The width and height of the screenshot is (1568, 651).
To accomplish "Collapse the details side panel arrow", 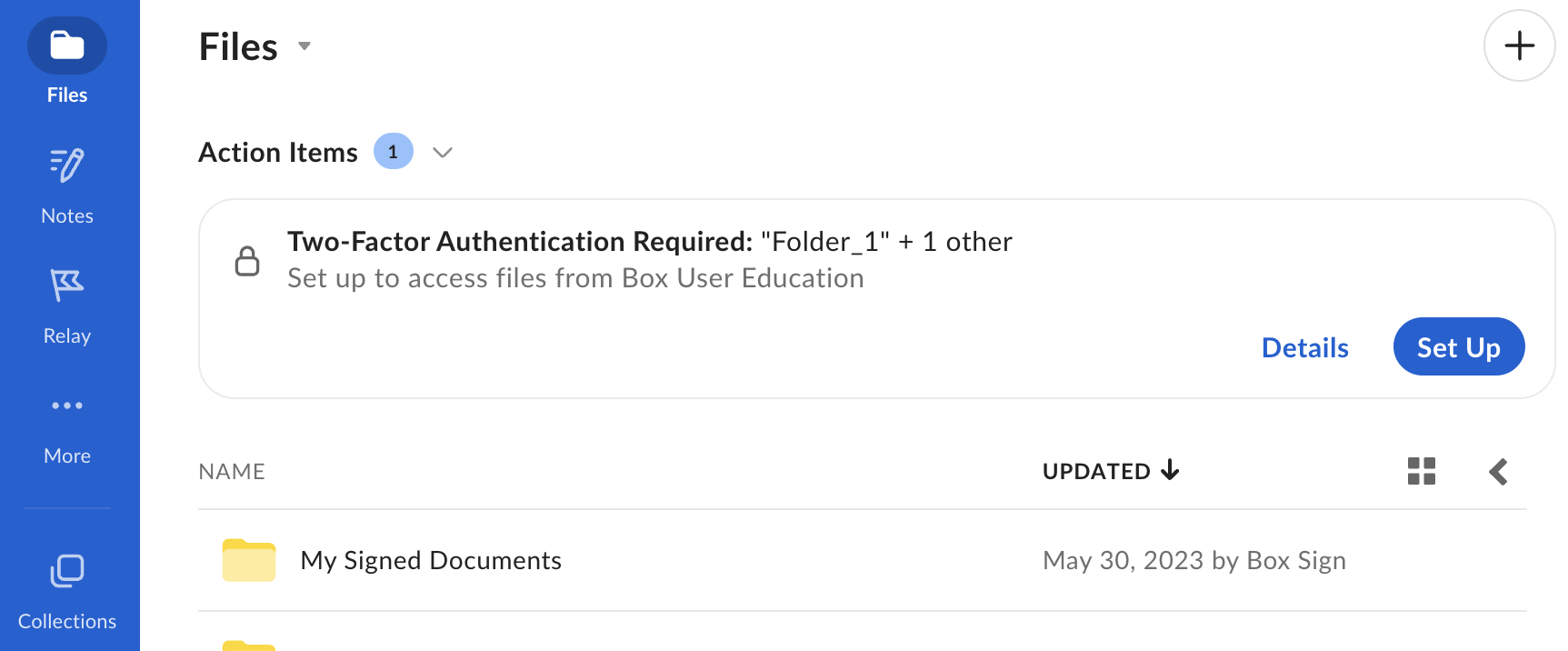I will point(1498,471).
